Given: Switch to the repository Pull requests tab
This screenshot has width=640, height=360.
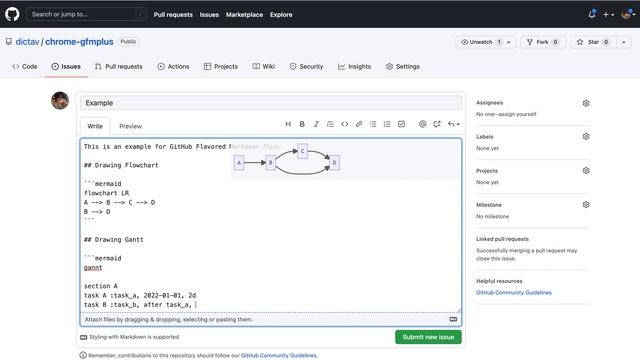Looking at the screenshot, I should [118, 67].
